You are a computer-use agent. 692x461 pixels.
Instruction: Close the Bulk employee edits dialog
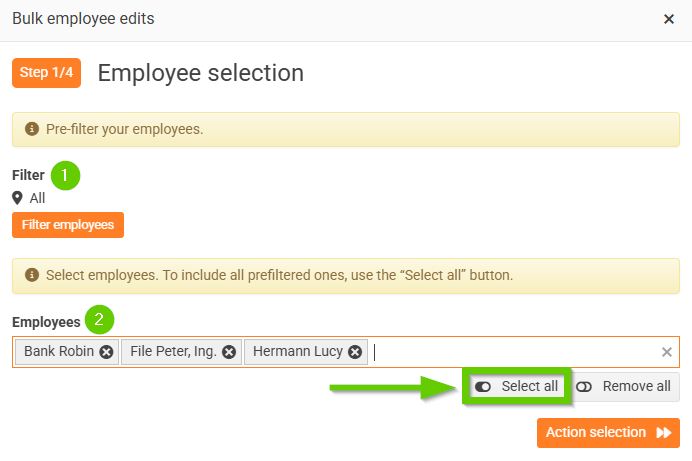(669, 19)
